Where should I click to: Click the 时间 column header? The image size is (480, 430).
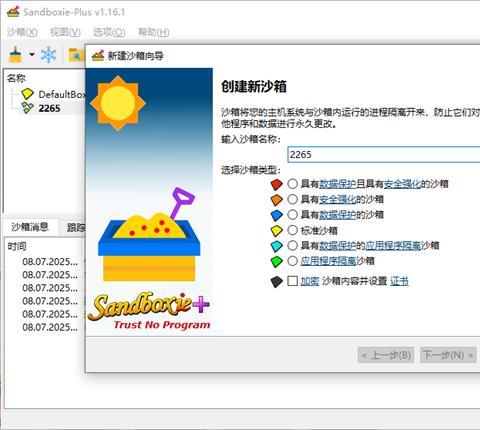[x=17, y=246]
